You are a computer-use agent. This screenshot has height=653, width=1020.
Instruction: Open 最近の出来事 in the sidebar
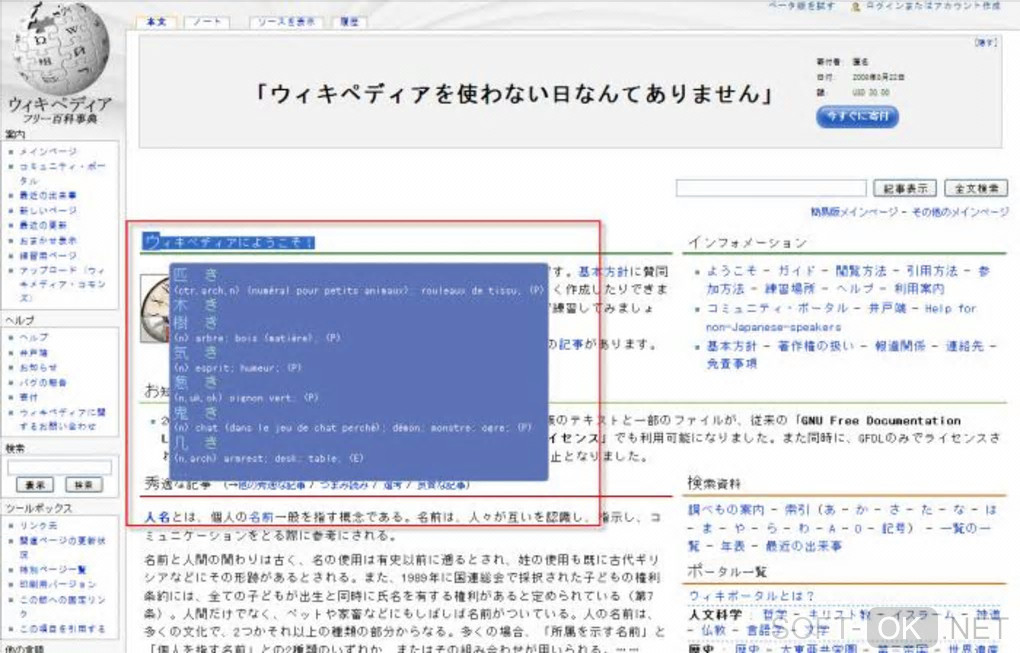47,195
